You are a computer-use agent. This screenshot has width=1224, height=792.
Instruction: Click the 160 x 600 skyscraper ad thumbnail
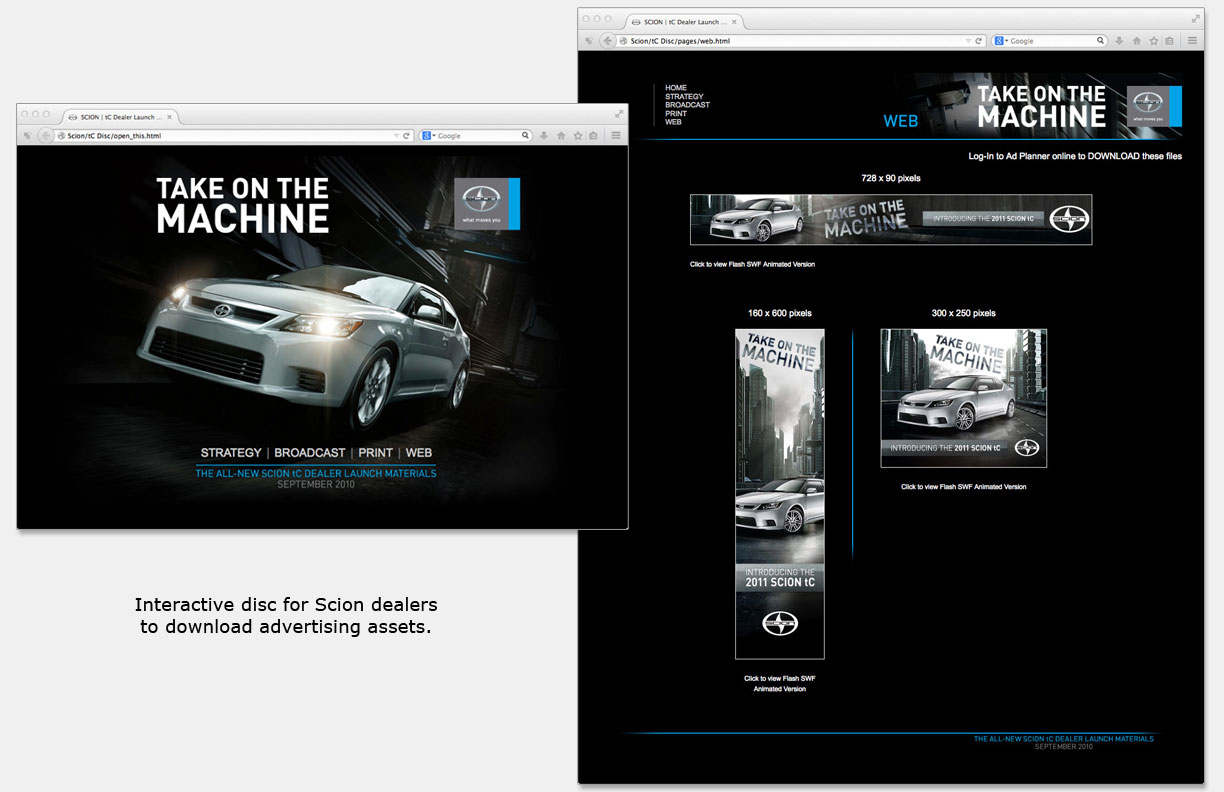coord(780,494)
